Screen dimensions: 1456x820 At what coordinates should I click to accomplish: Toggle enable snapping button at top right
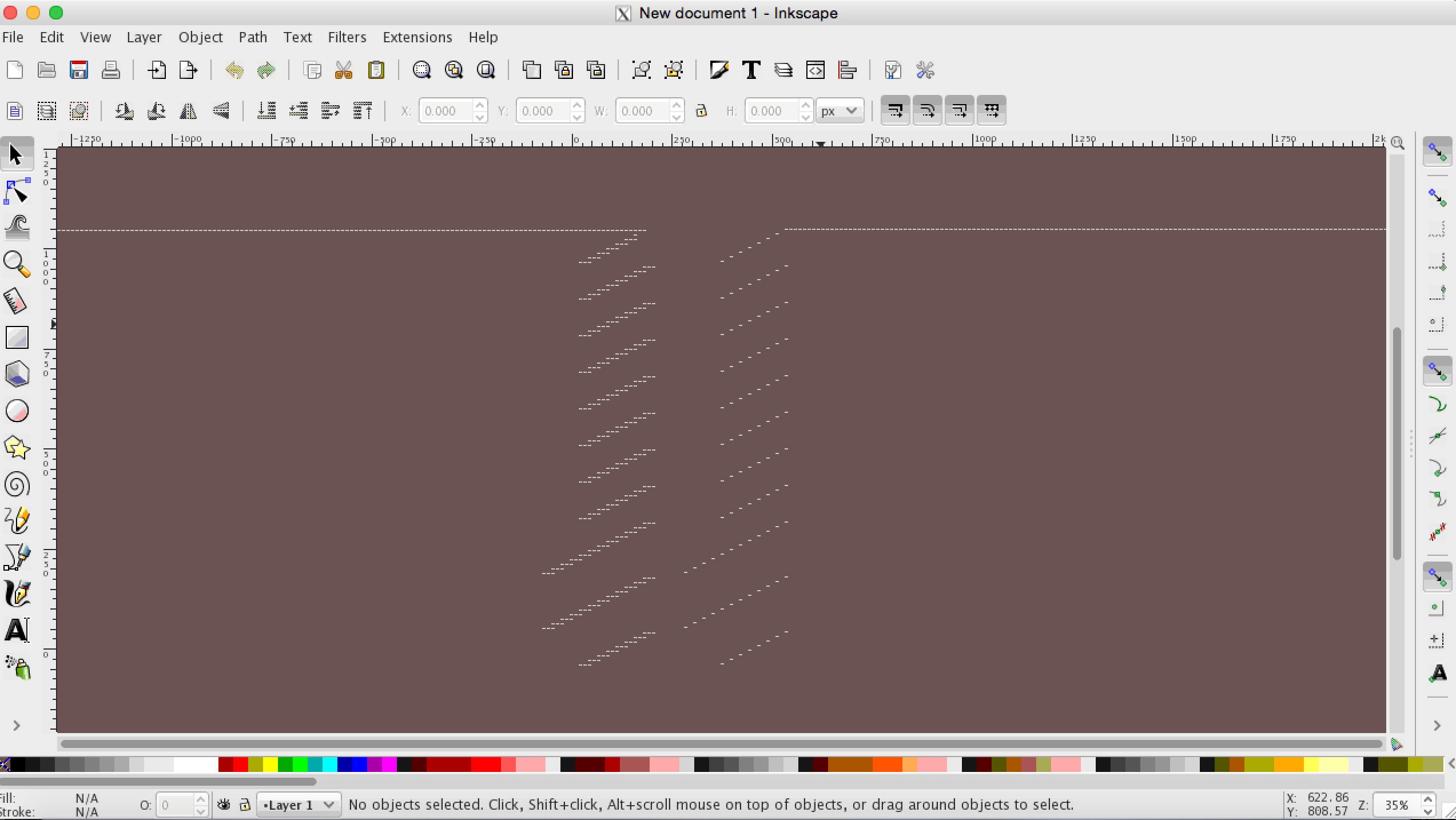[1437, 152]
